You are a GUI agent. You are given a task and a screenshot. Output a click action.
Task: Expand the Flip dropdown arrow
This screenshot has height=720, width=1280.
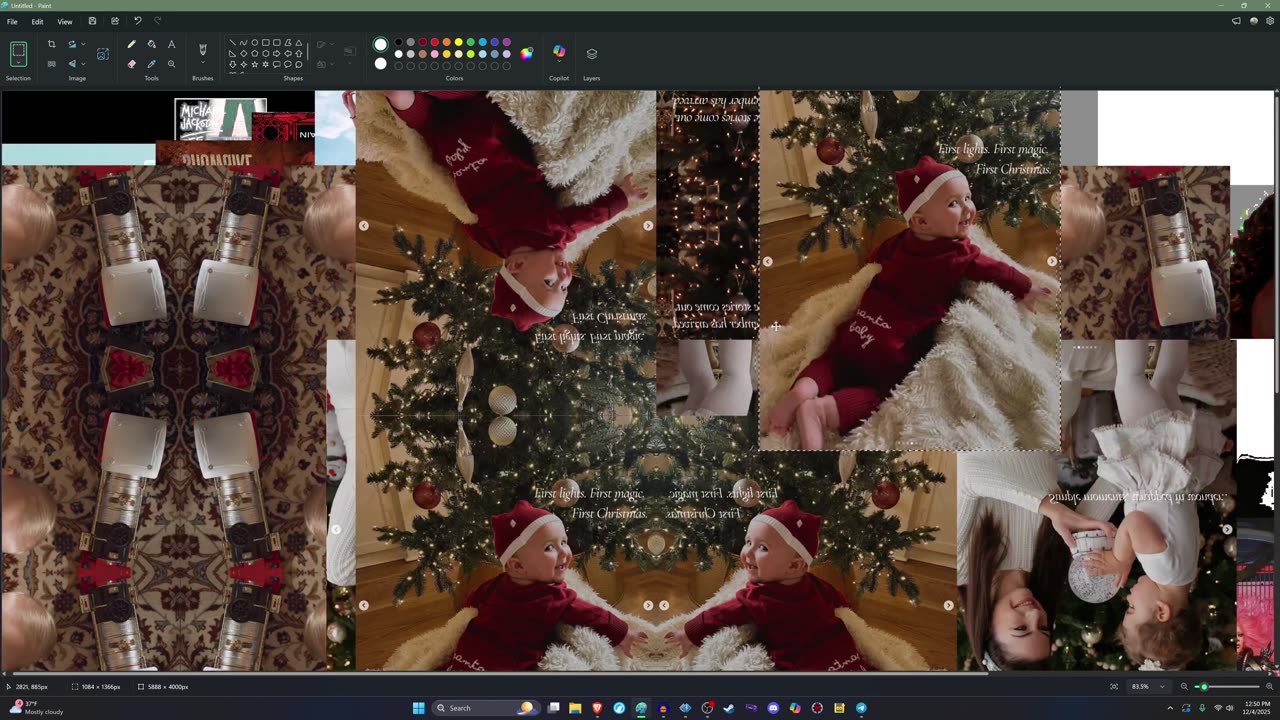click(x=83, y=64)
